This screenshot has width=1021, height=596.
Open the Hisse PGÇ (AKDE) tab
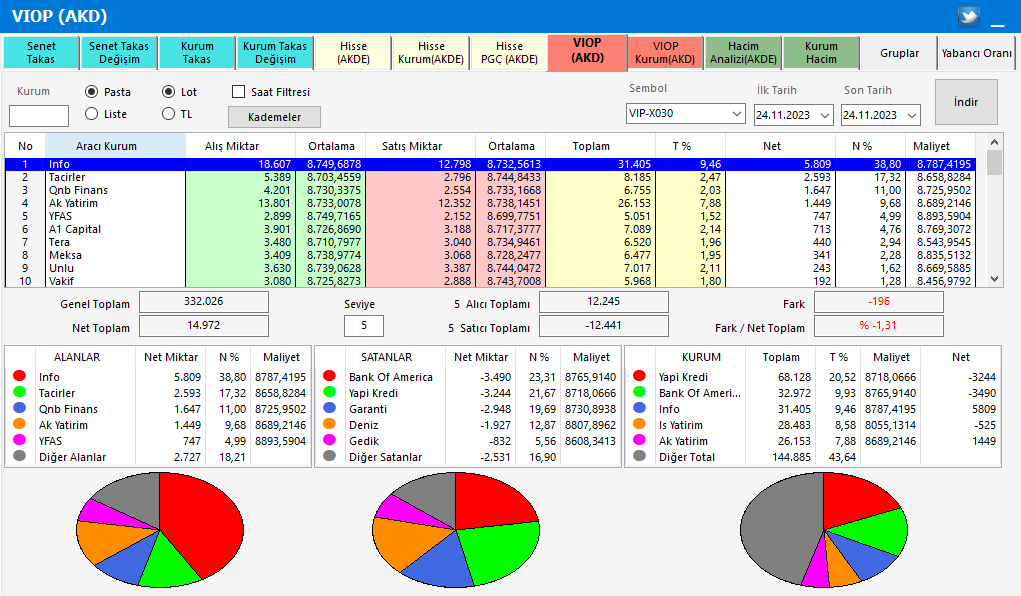[509, 53]
